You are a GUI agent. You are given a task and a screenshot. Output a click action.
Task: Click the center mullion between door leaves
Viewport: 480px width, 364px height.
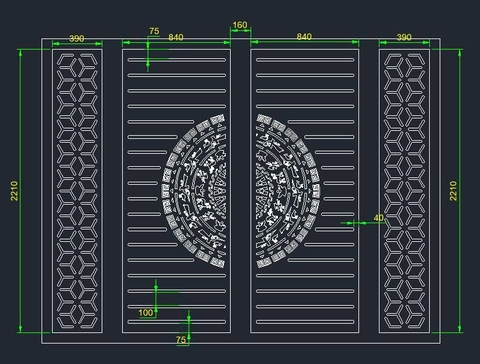[240, 191]
